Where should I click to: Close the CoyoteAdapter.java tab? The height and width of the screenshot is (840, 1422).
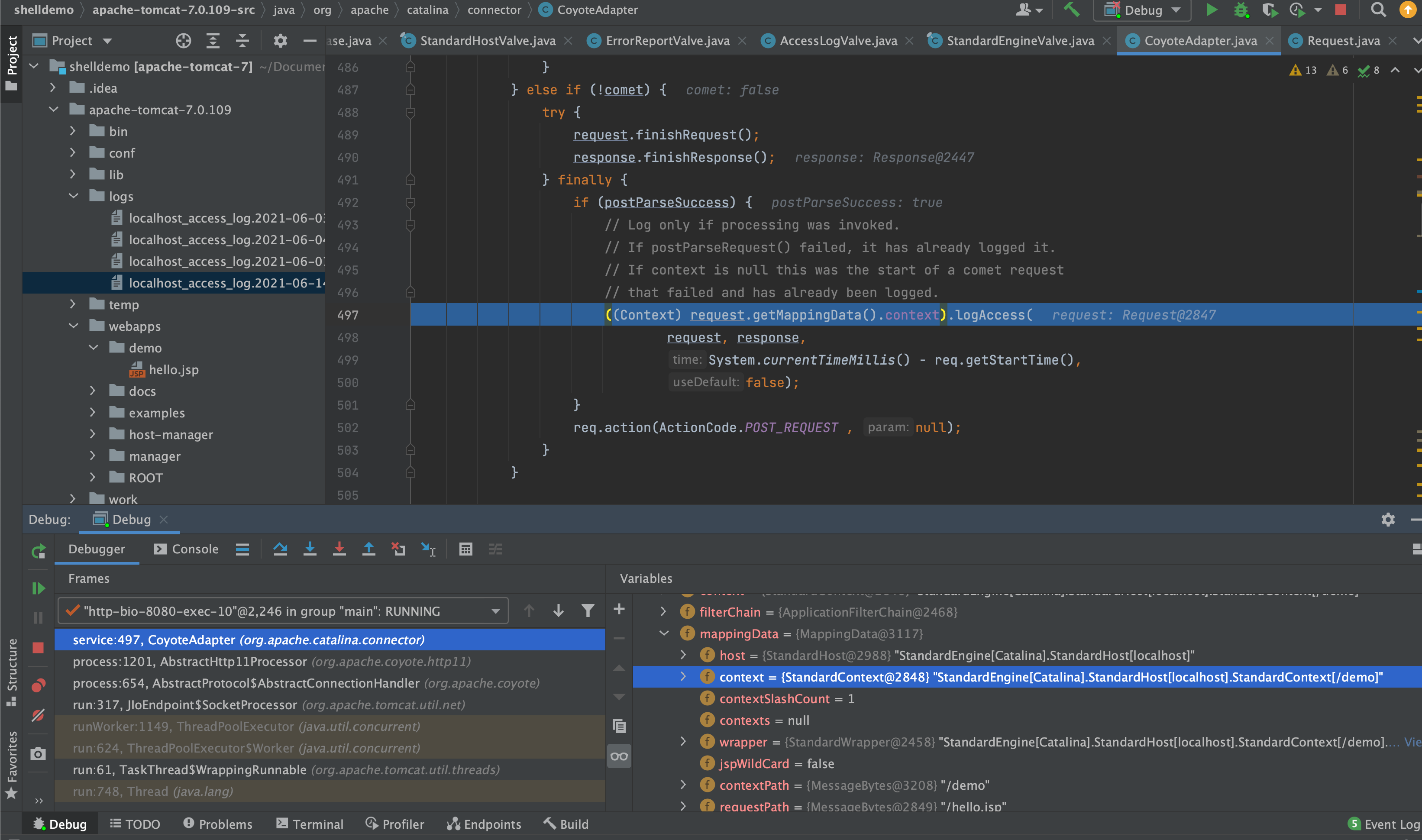tap(1270, 41)
